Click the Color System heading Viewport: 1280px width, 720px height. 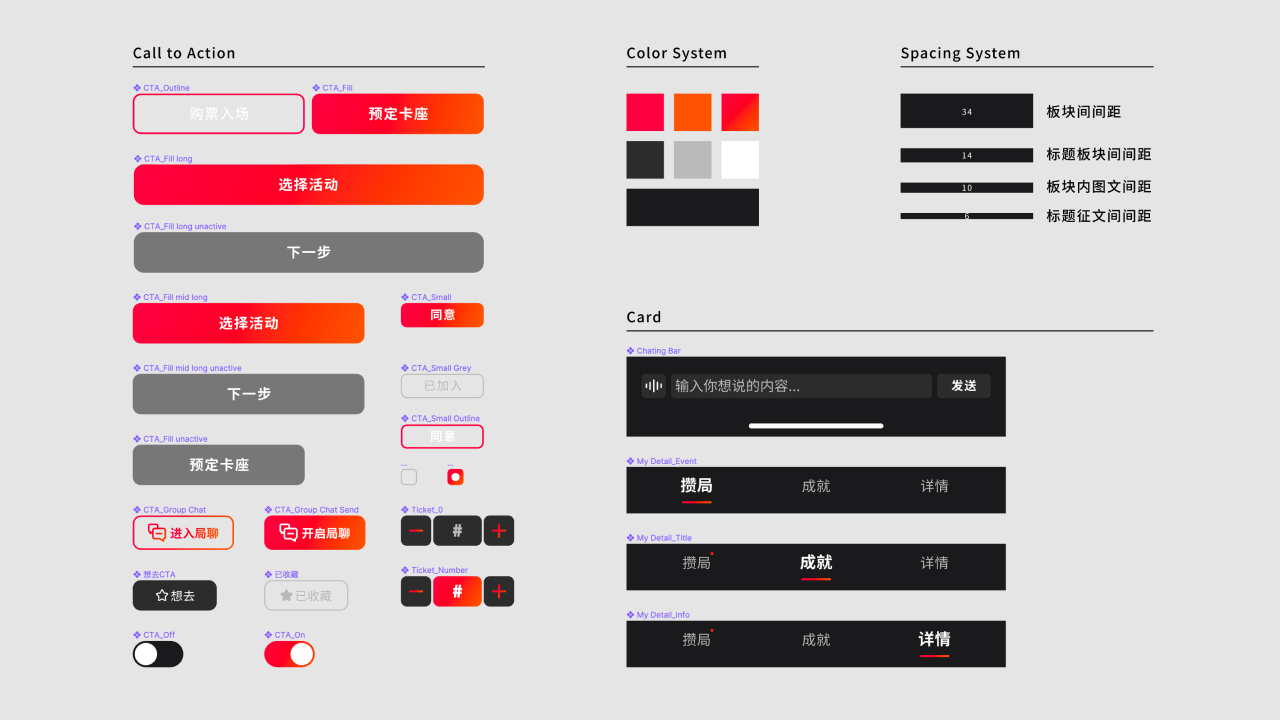click(677, 53)
